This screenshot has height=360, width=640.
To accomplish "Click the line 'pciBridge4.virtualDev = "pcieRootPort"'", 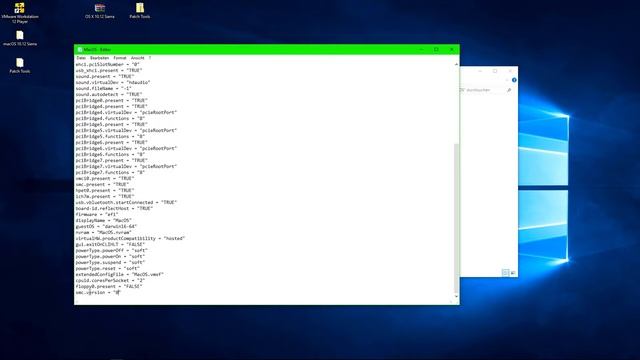I will pos(127,112).
